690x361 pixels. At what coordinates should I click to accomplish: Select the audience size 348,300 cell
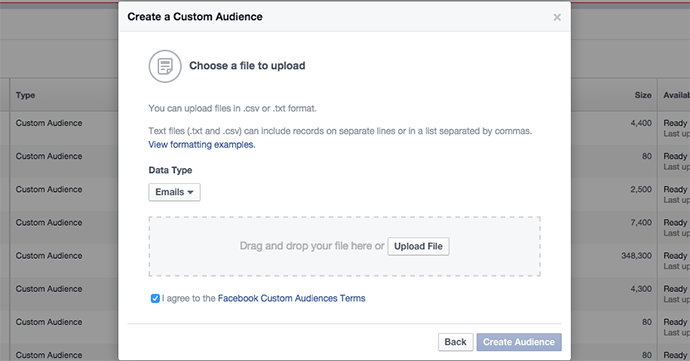(636, 255)
